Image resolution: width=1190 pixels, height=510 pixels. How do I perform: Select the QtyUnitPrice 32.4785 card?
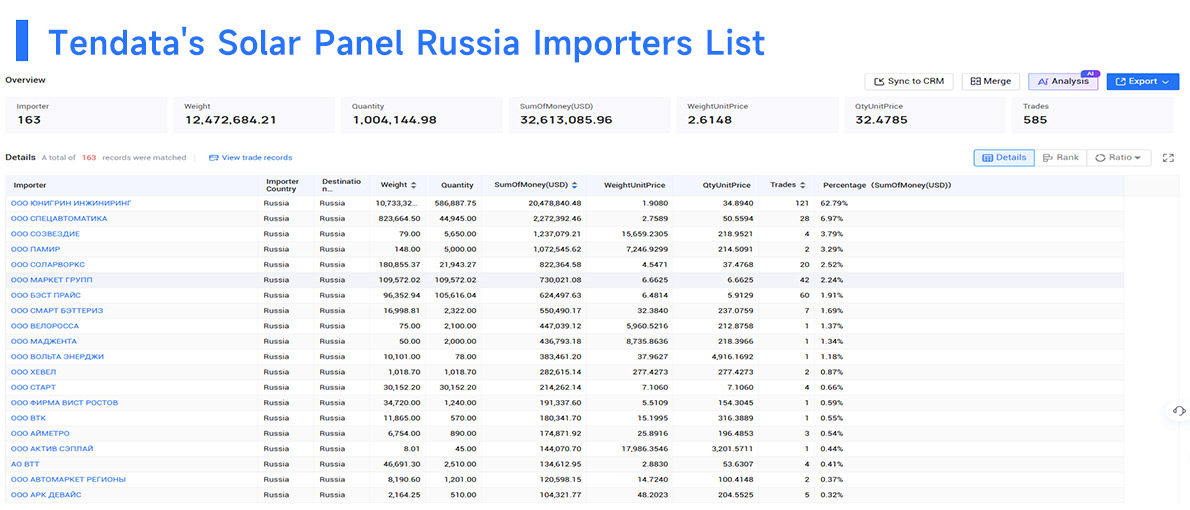coord(924,115)
